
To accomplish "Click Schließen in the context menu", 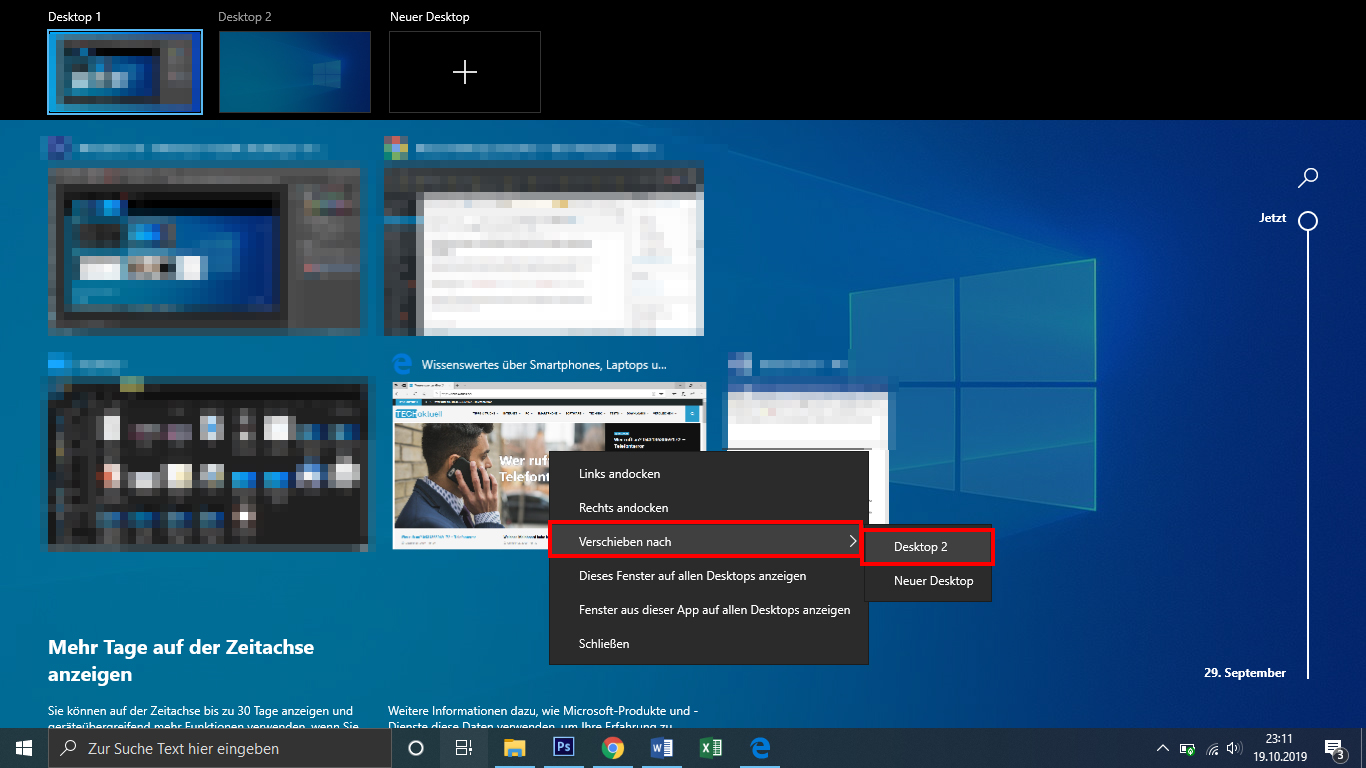I will pos(604,644).
